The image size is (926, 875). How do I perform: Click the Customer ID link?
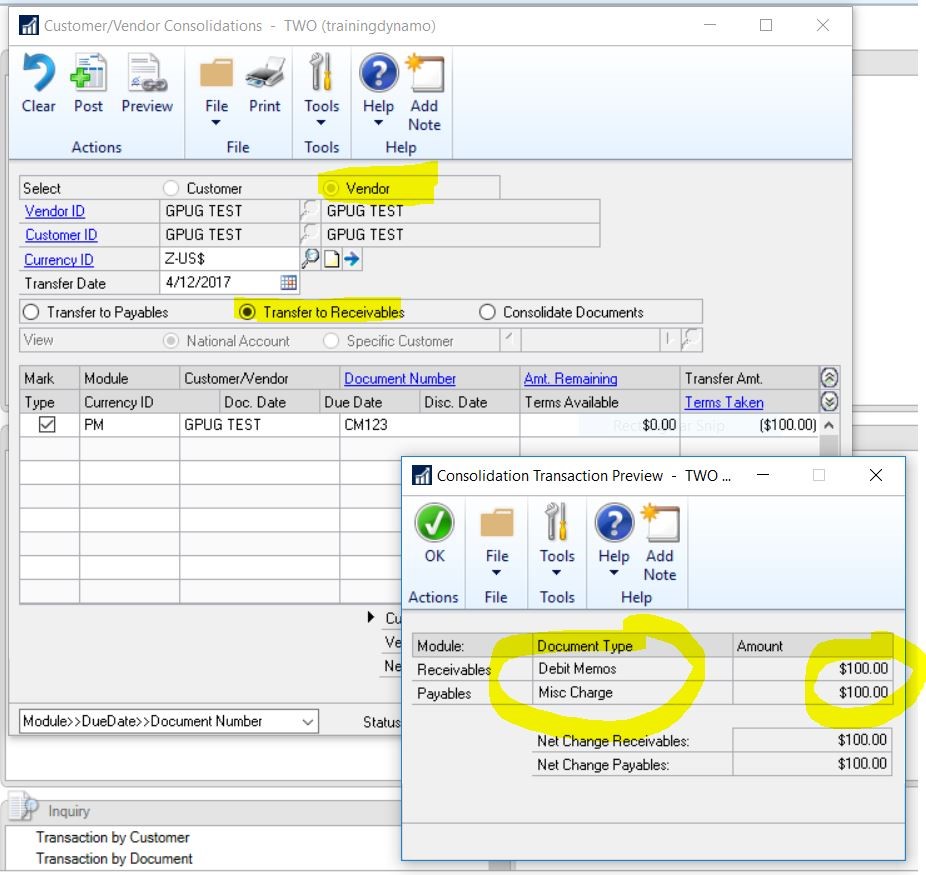pos(61,234)
